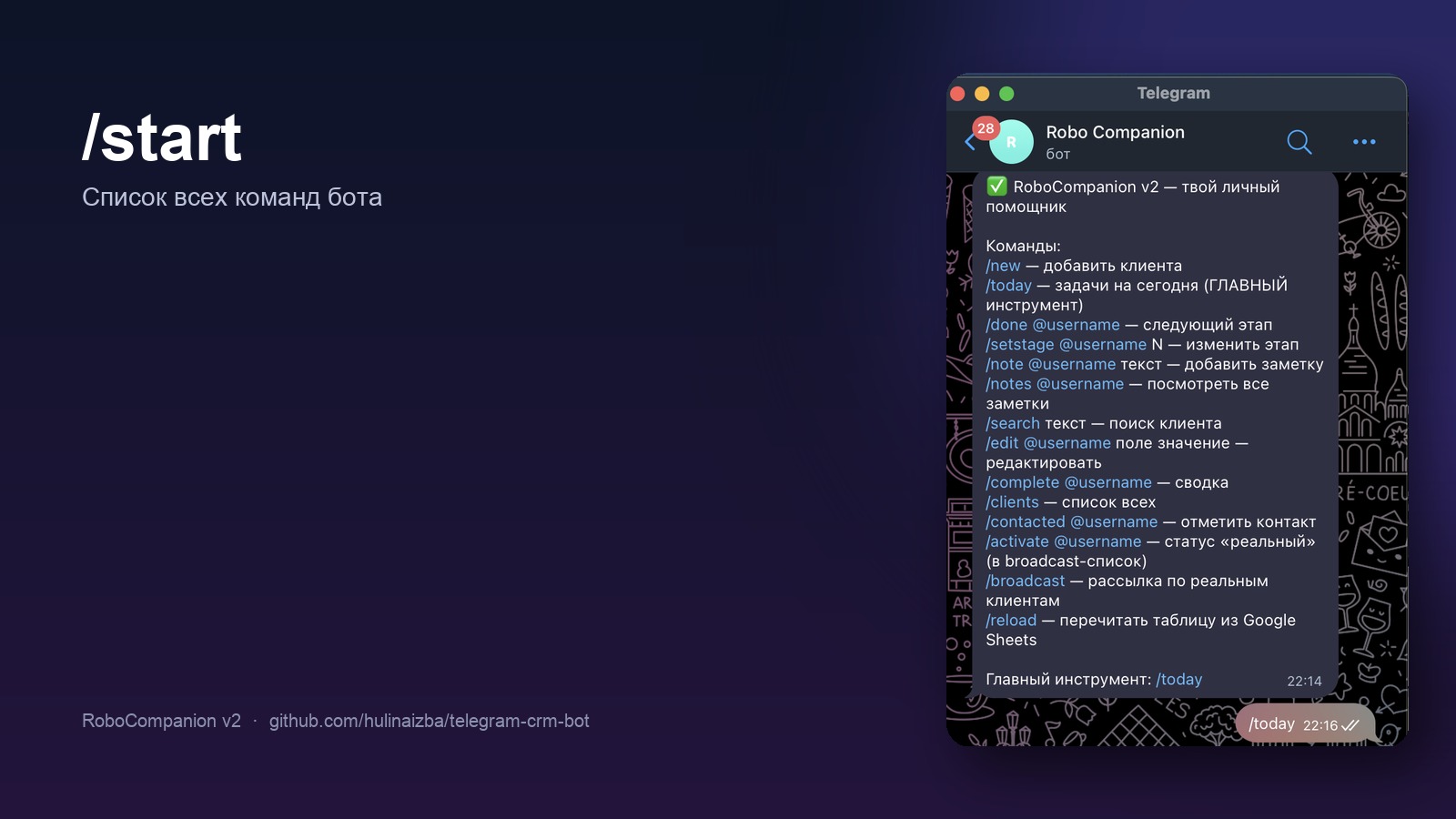This screenshot has height=819, width=1456.
Task: Click the /today command in the list
Action: click(x=1008, y=286)
